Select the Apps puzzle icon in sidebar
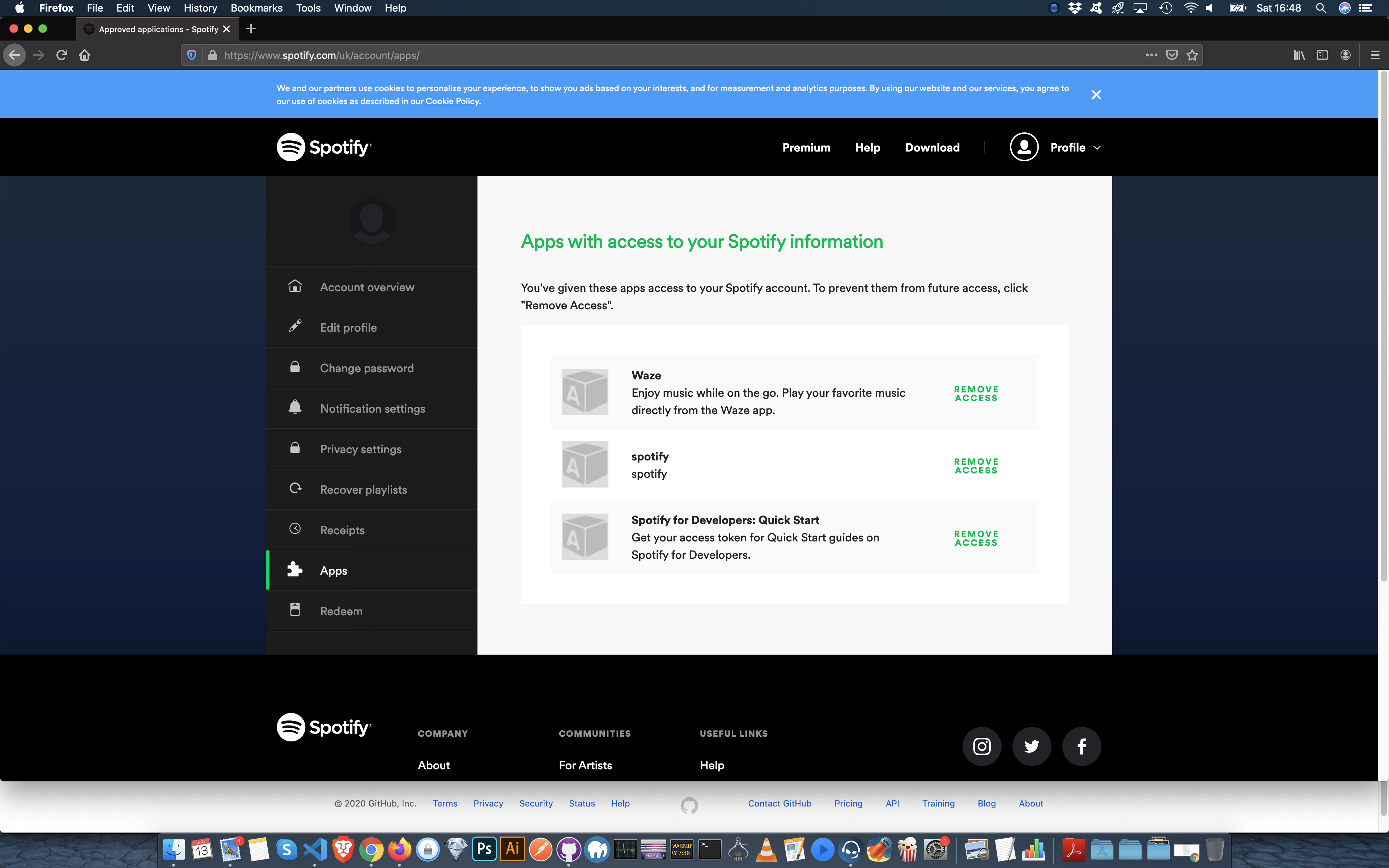 [295, 570]
